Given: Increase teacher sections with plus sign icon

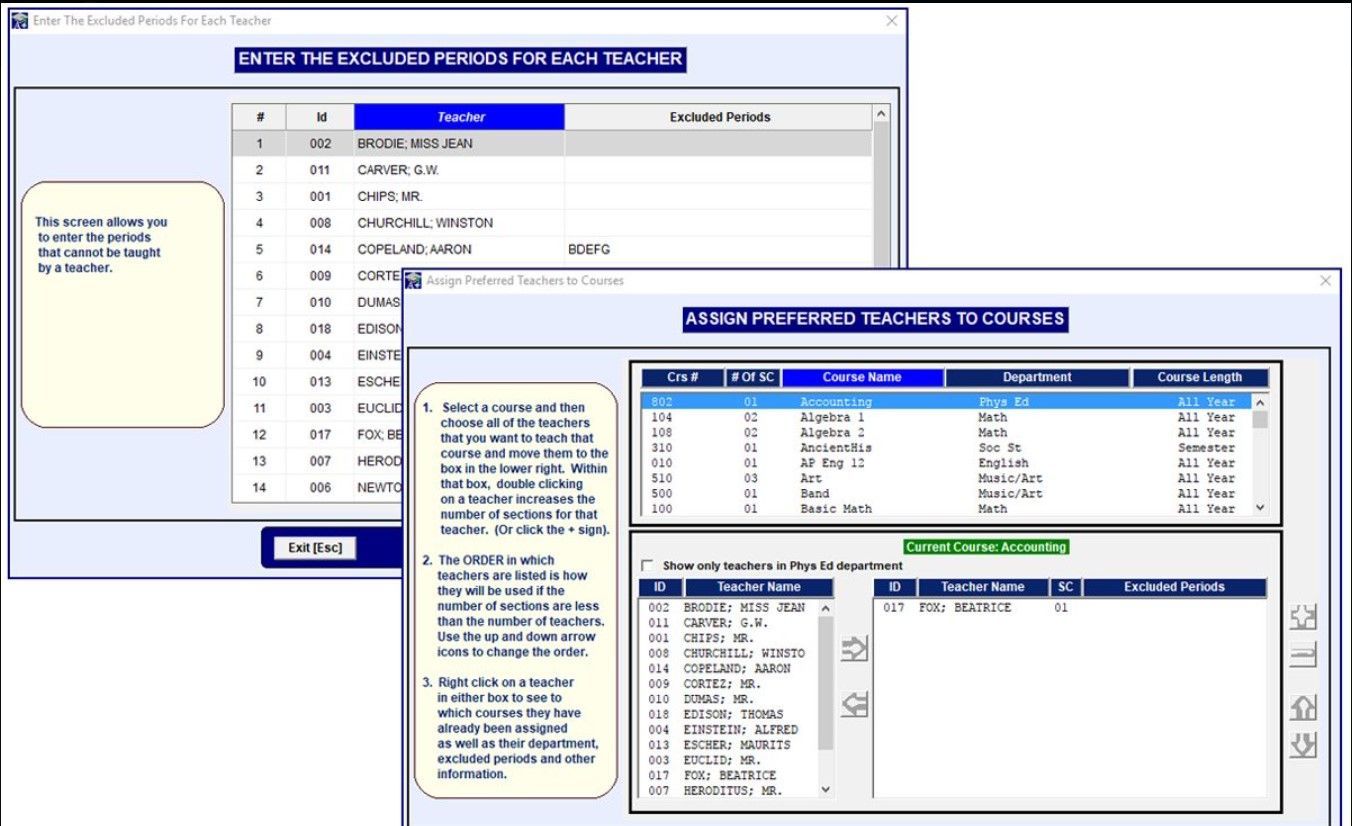Looking at the screenshot, I should click(x=1303, y=616).
